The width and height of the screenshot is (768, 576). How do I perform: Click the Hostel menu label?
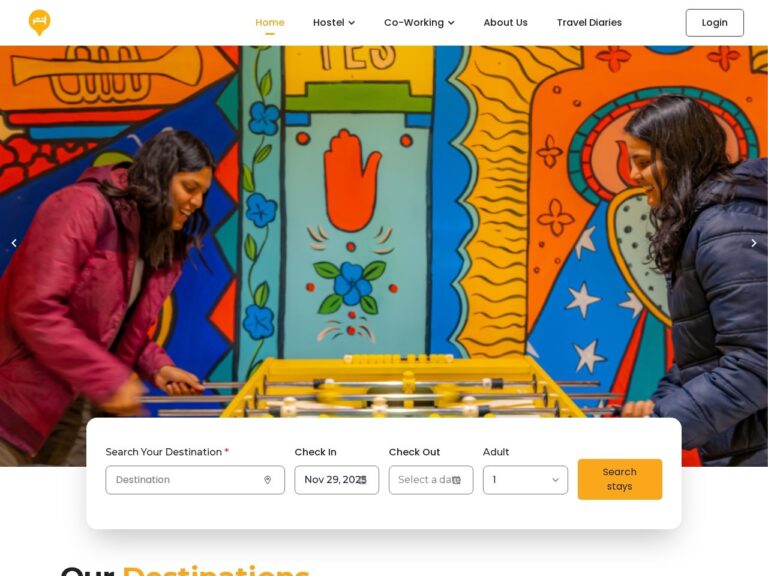coord(329,23)
